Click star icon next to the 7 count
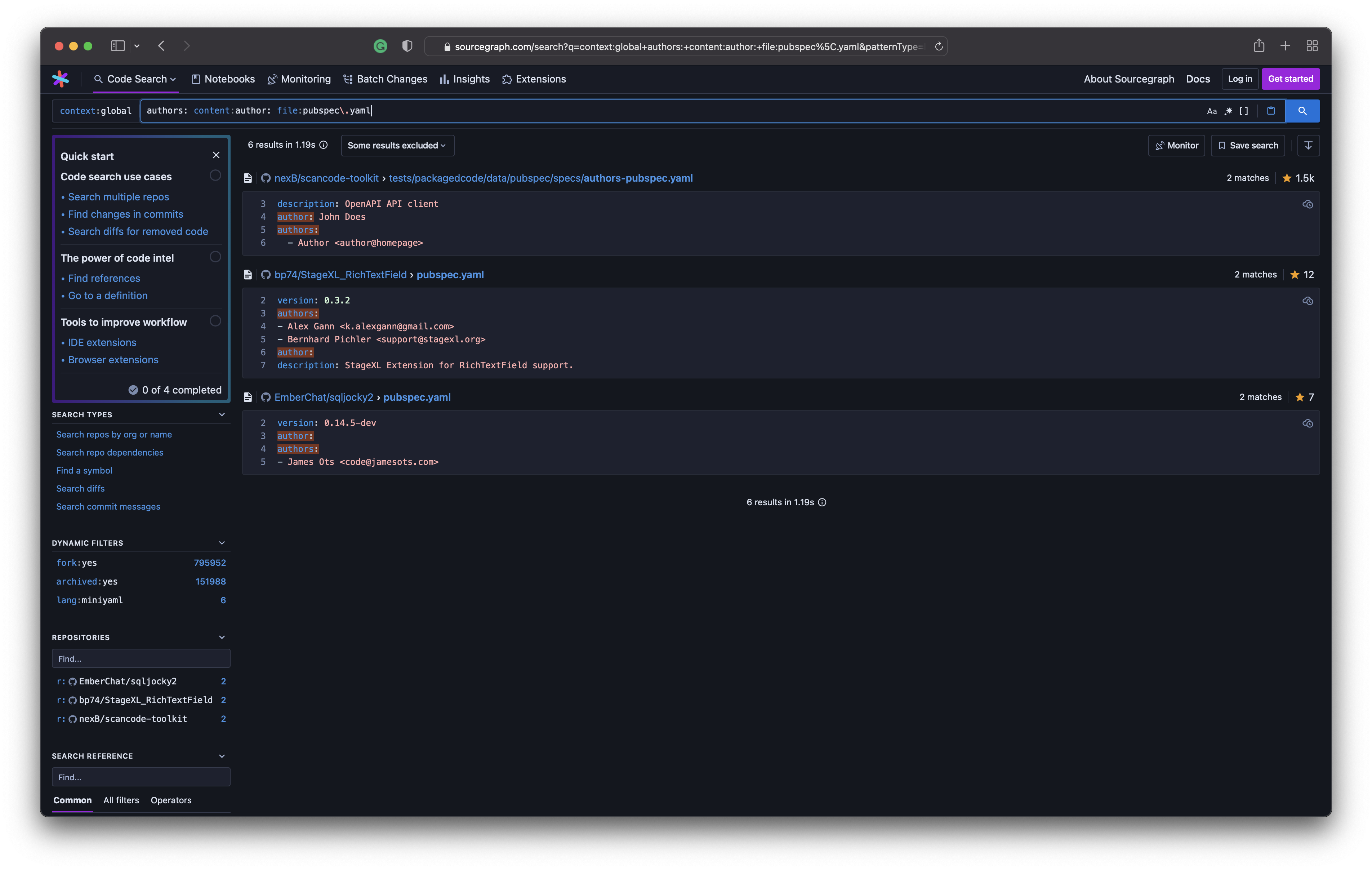 tap(1300, 398)
